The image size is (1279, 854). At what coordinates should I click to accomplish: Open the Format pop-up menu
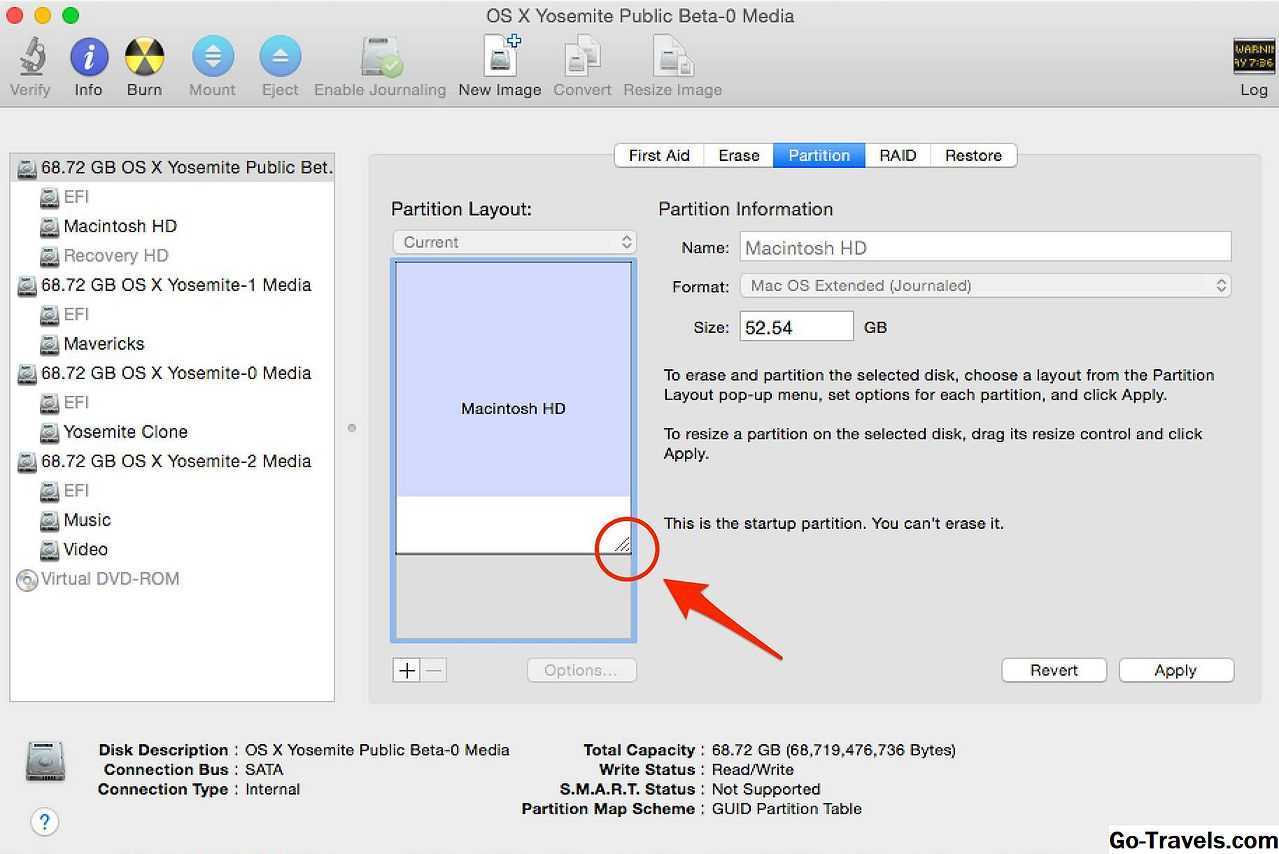pos(985,286)
